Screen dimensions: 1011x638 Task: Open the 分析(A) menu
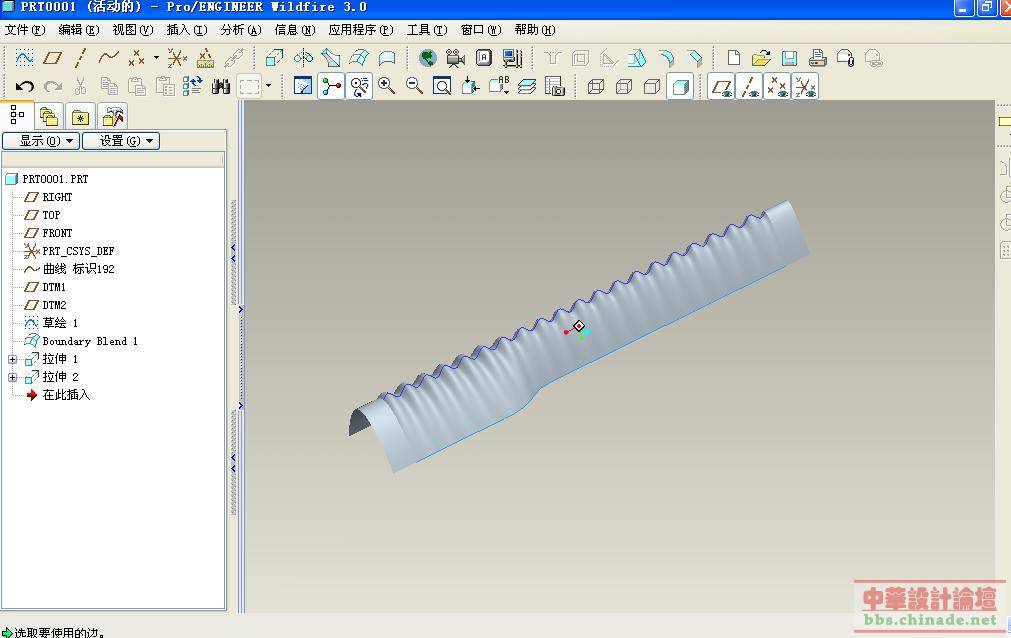[x=241, y=30]
